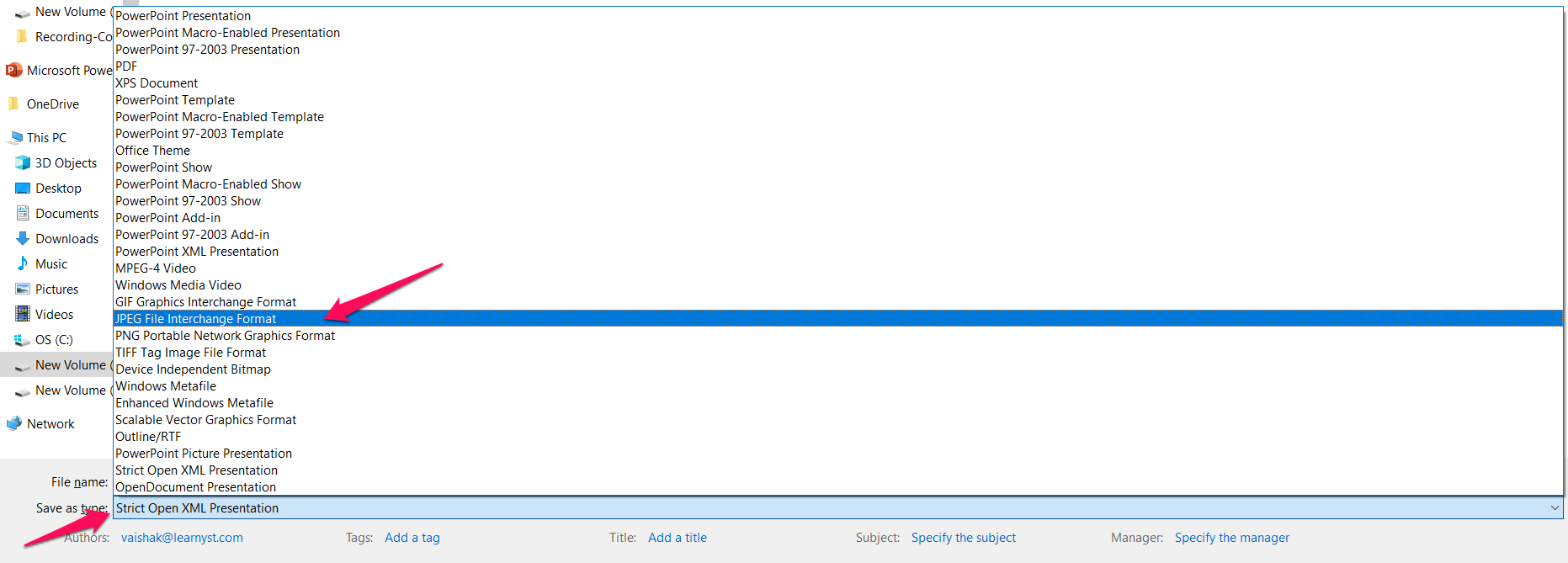Collapse the Save as type dropdown arrow
Viewport: 1568px width, 563px height.
pos(1554,507)
